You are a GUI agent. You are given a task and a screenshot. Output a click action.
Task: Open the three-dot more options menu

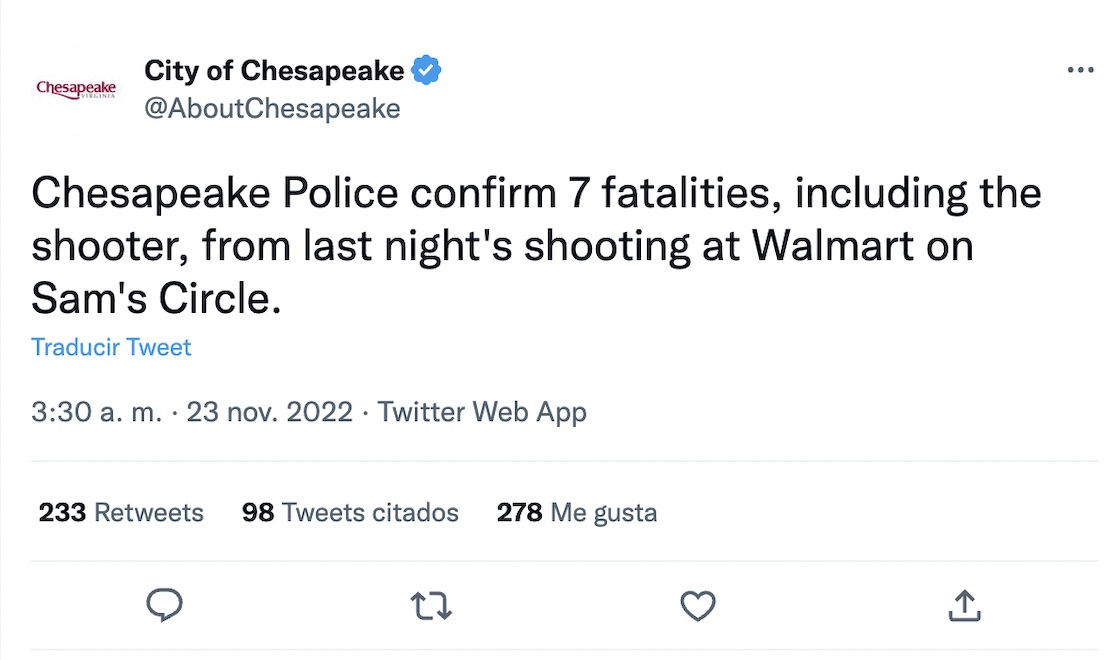pos(1081,71)
